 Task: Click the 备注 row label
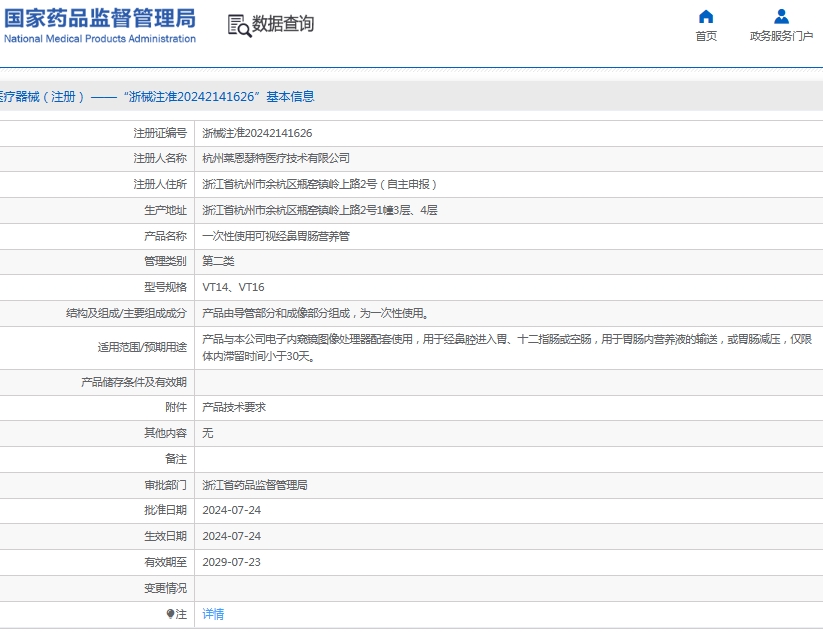coord(176,459)
